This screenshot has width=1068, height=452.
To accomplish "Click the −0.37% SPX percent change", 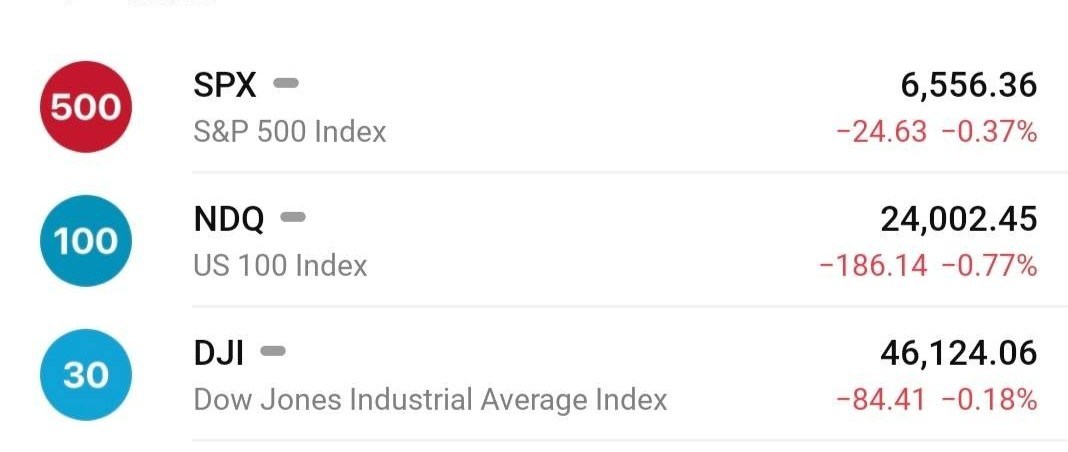I will point(989,131).
